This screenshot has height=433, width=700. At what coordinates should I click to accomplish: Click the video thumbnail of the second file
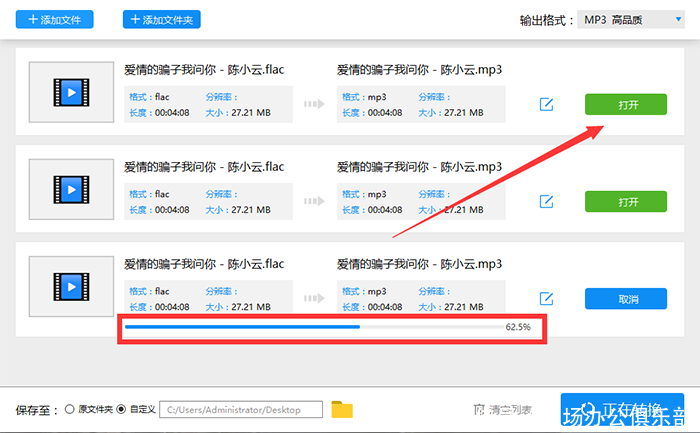tap(71, 189)
